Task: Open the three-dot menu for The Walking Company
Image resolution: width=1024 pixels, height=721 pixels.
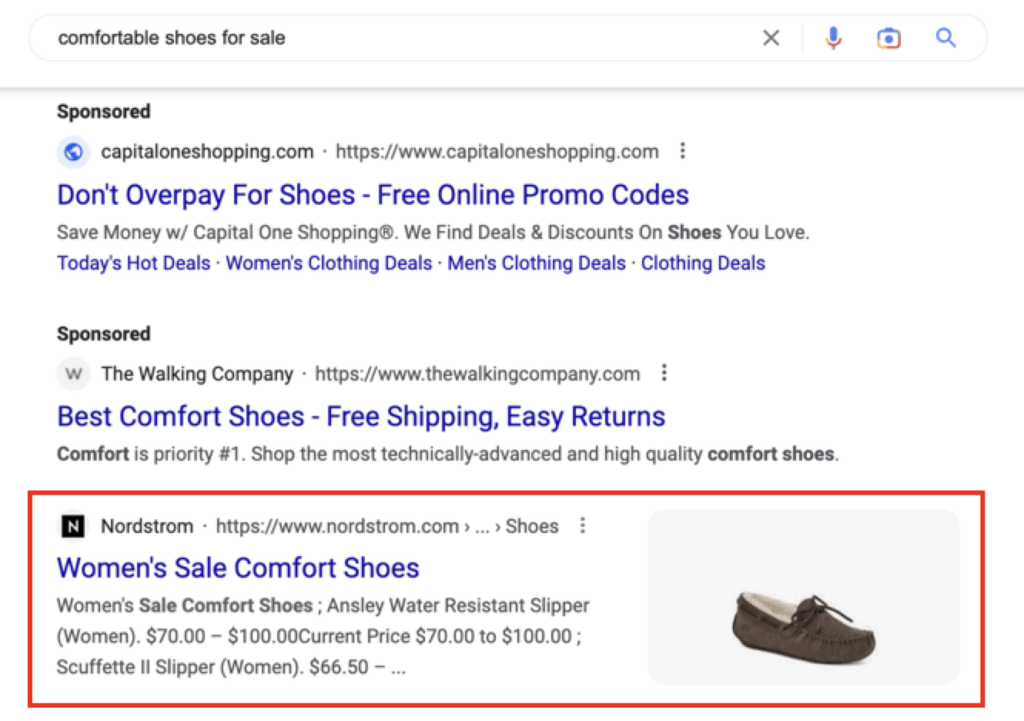Action: [664, 372]
